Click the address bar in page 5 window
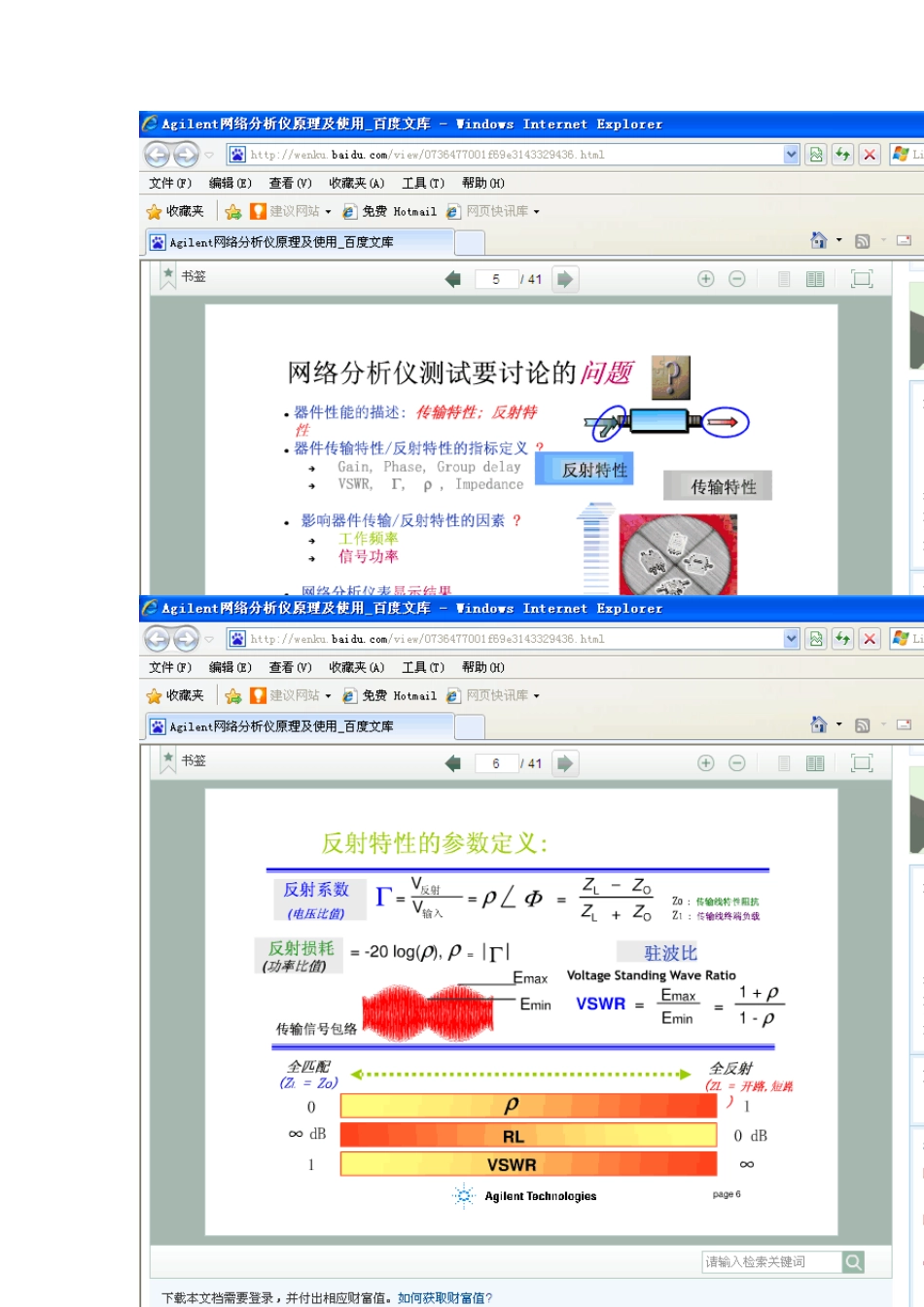The width and height of the screenshot is (924, 1307). [505, 154]
